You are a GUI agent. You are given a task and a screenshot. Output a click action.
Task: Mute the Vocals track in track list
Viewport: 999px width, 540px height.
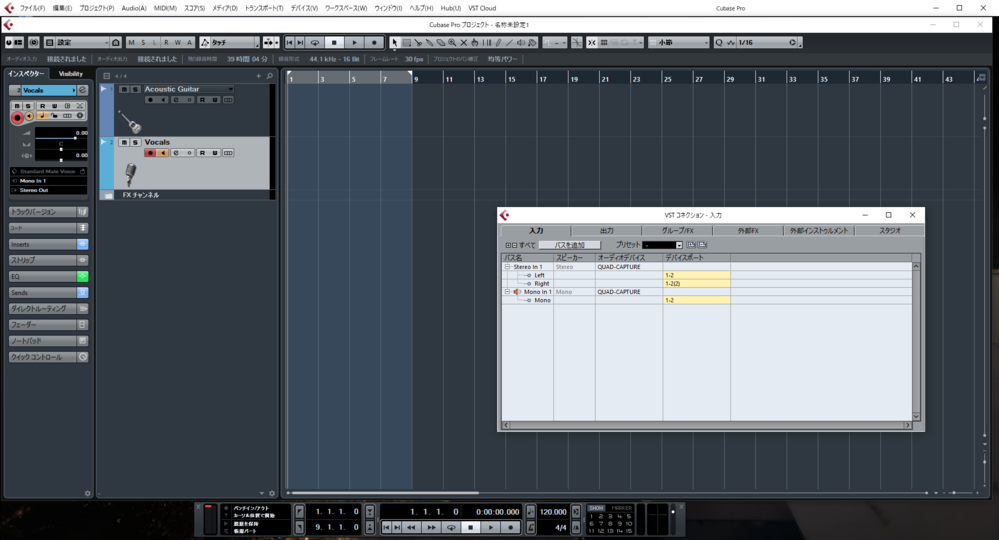[x=124, y=142]
